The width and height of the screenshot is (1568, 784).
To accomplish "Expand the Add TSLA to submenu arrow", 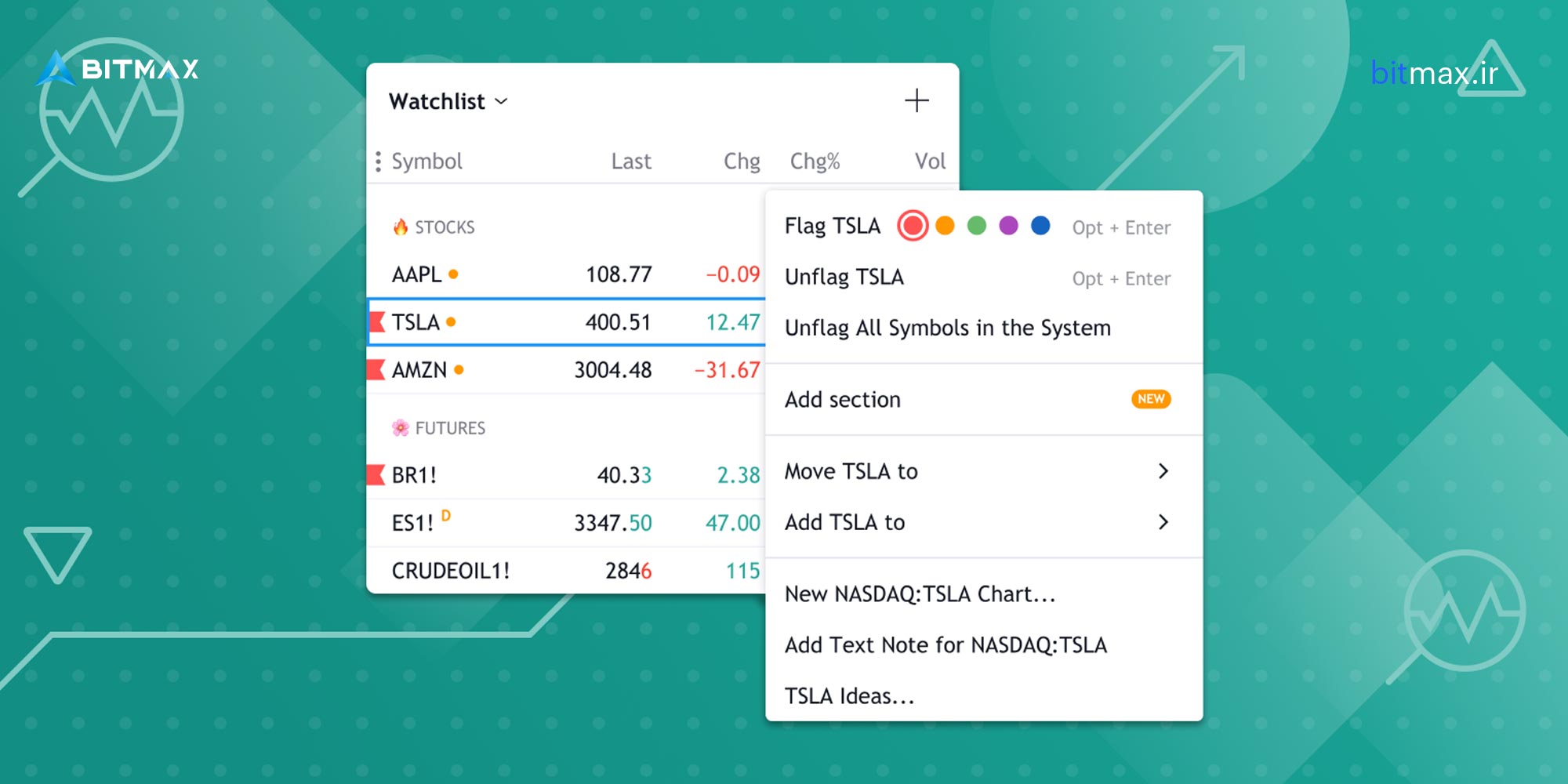I will click(x=1163, y=521).
